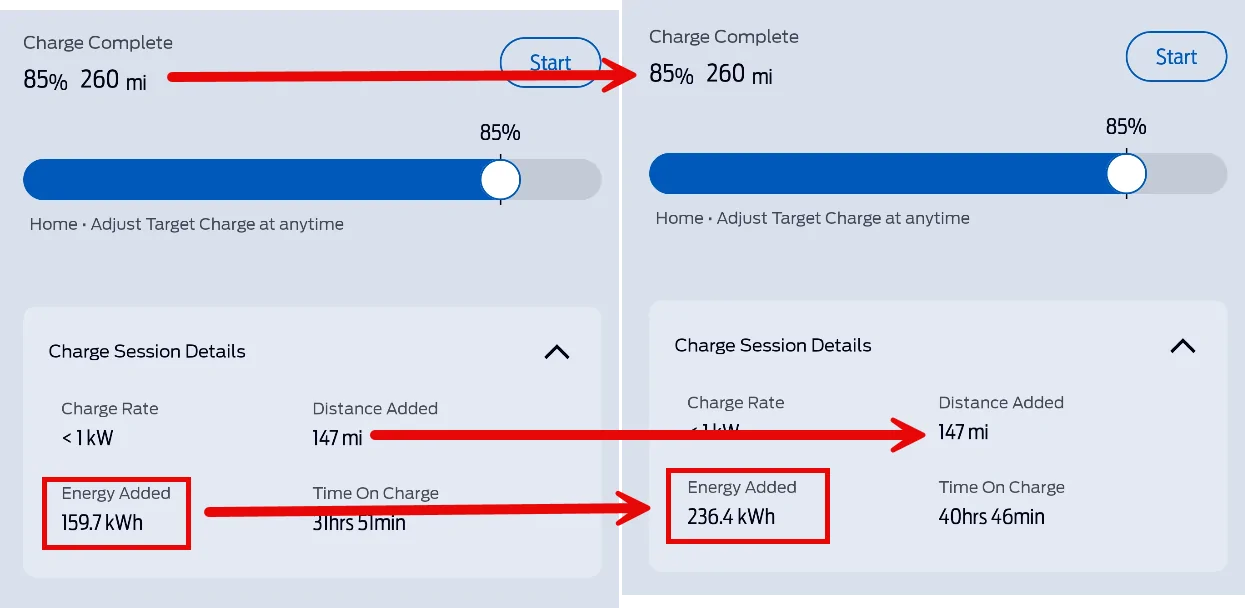Click 'Adjust Target Charge at anytime' text, right panel
Screen dimensions: 1245x608
tap(843, 218)
